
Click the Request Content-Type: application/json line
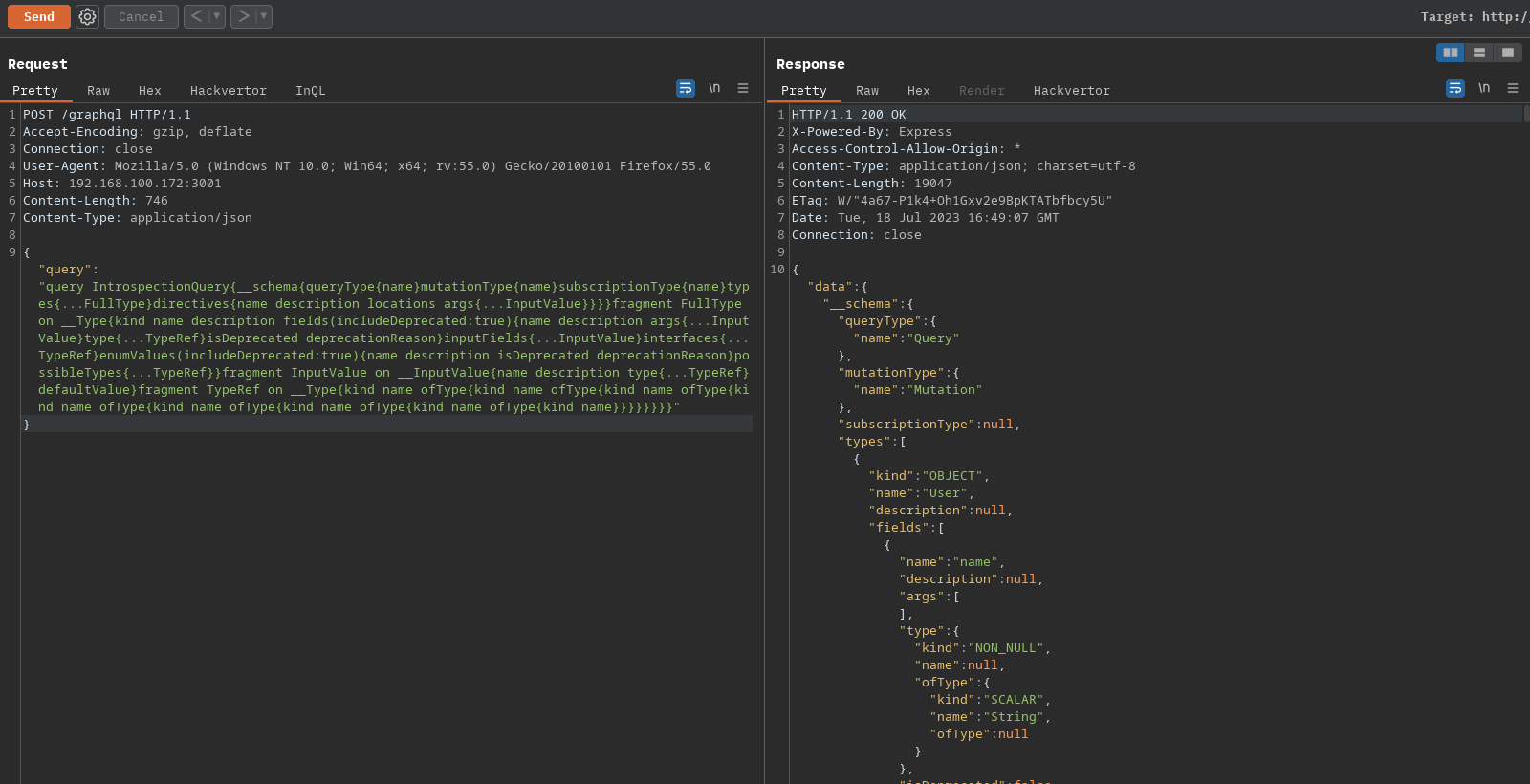138,218
